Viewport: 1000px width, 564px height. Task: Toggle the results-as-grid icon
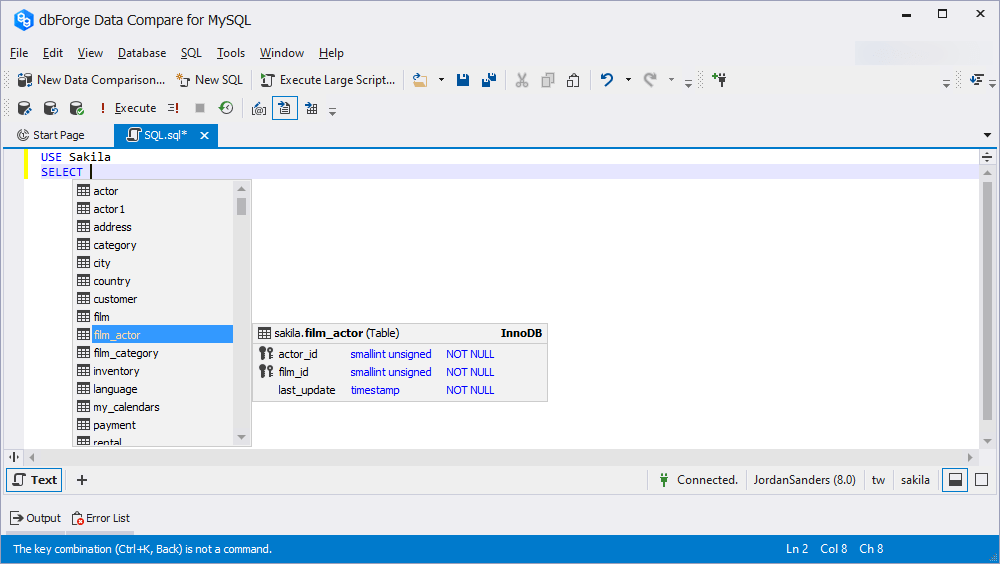tap(311, 108)
